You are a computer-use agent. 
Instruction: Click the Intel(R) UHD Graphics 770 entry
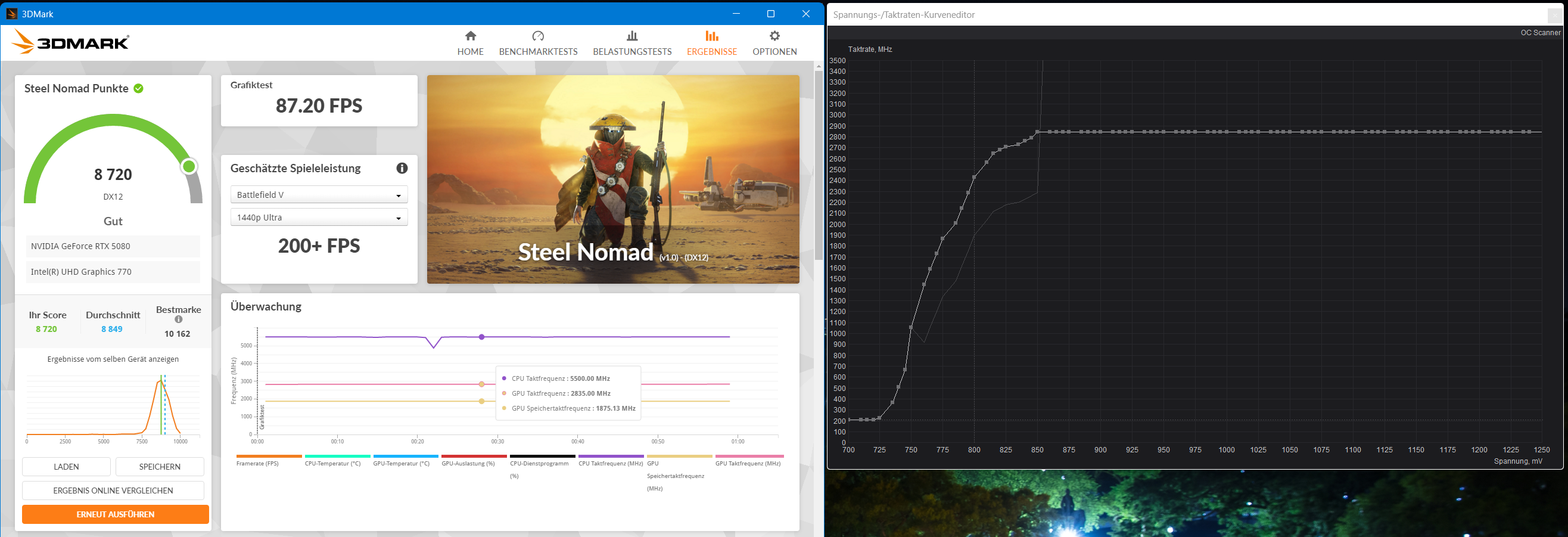tap(113, 272)
